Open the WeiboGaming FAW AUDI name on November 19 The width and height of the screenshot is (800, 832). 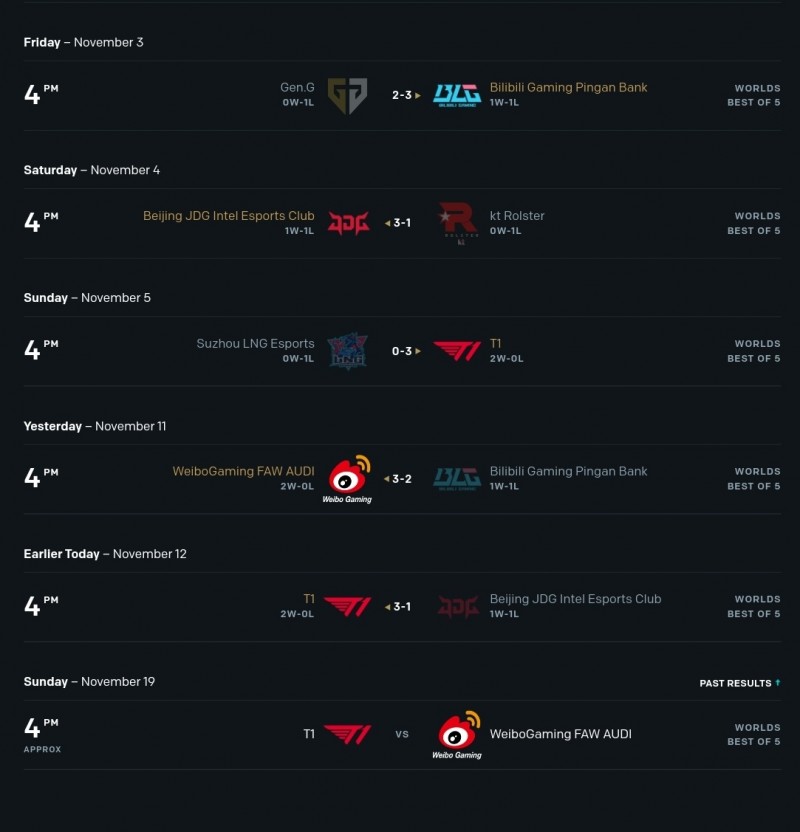(560, 734)
